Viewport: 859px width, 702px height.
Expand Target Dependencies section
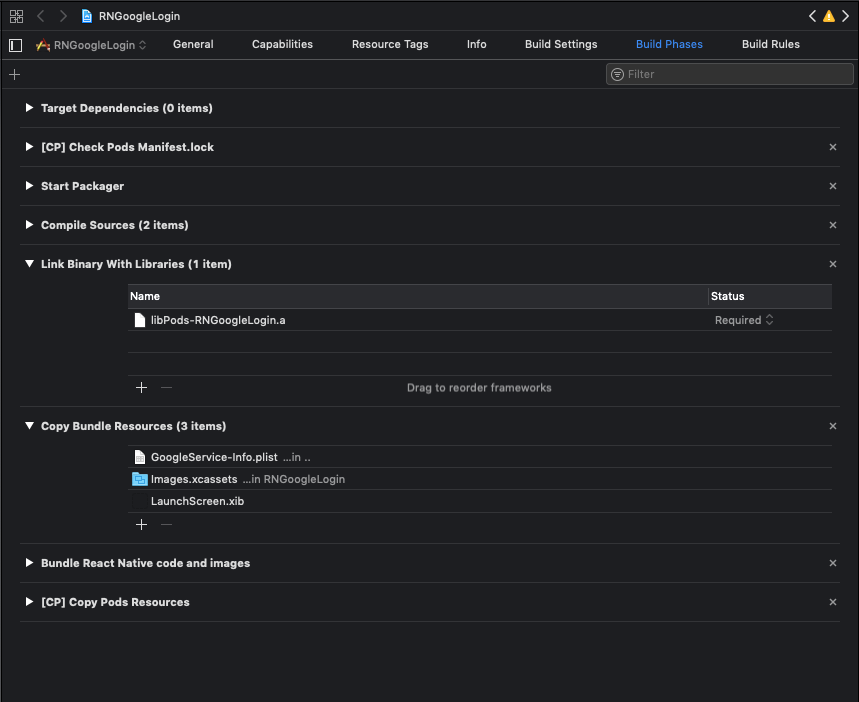29,108
